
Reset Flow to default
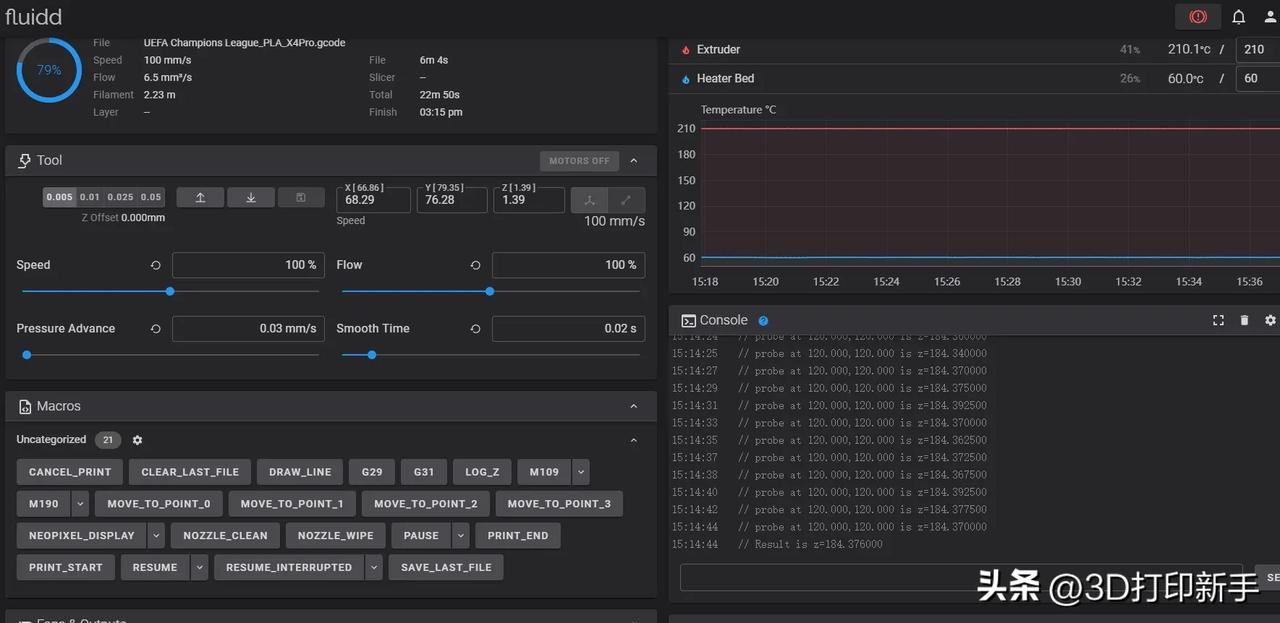pyautogui.click(x=475, y=265)
